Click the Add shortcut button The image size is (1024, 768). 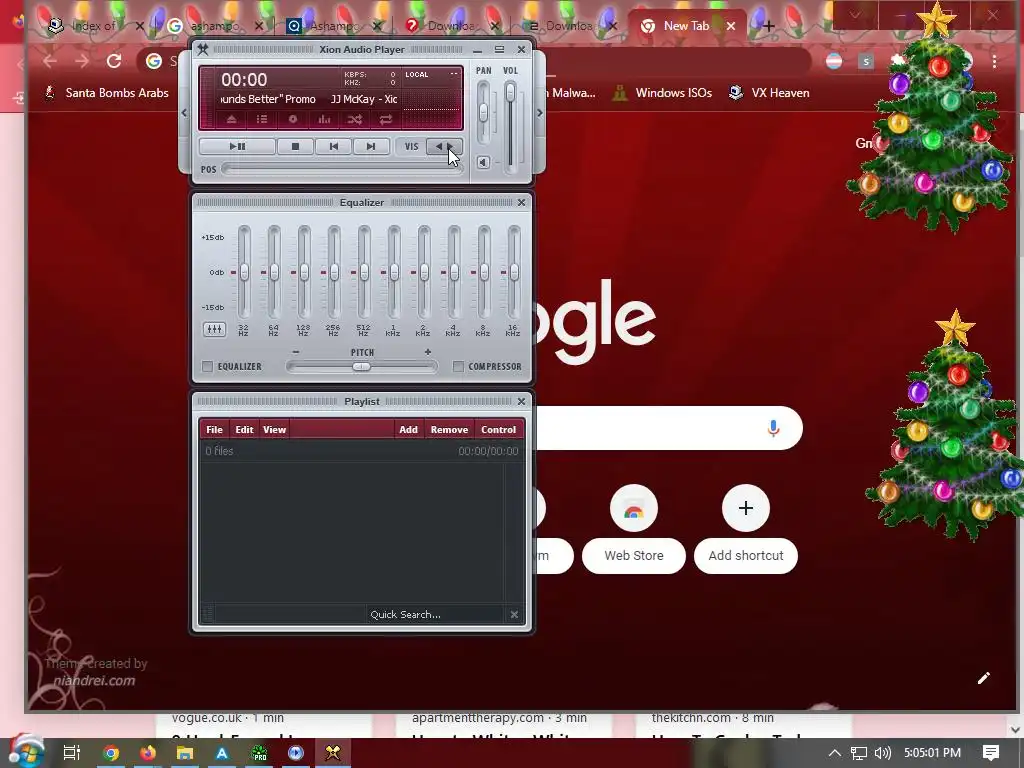point(746,529)
